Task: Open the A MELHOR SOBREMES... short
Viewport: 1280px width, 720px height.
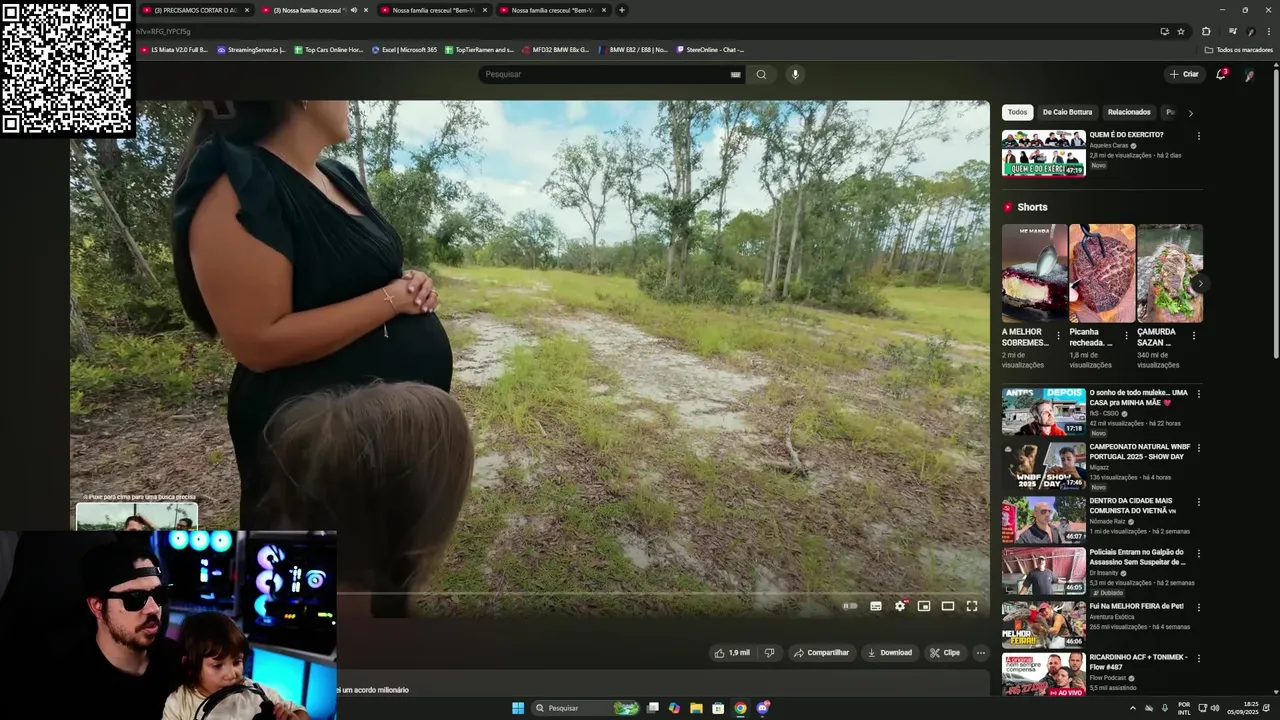Action: coord(1034,273)
